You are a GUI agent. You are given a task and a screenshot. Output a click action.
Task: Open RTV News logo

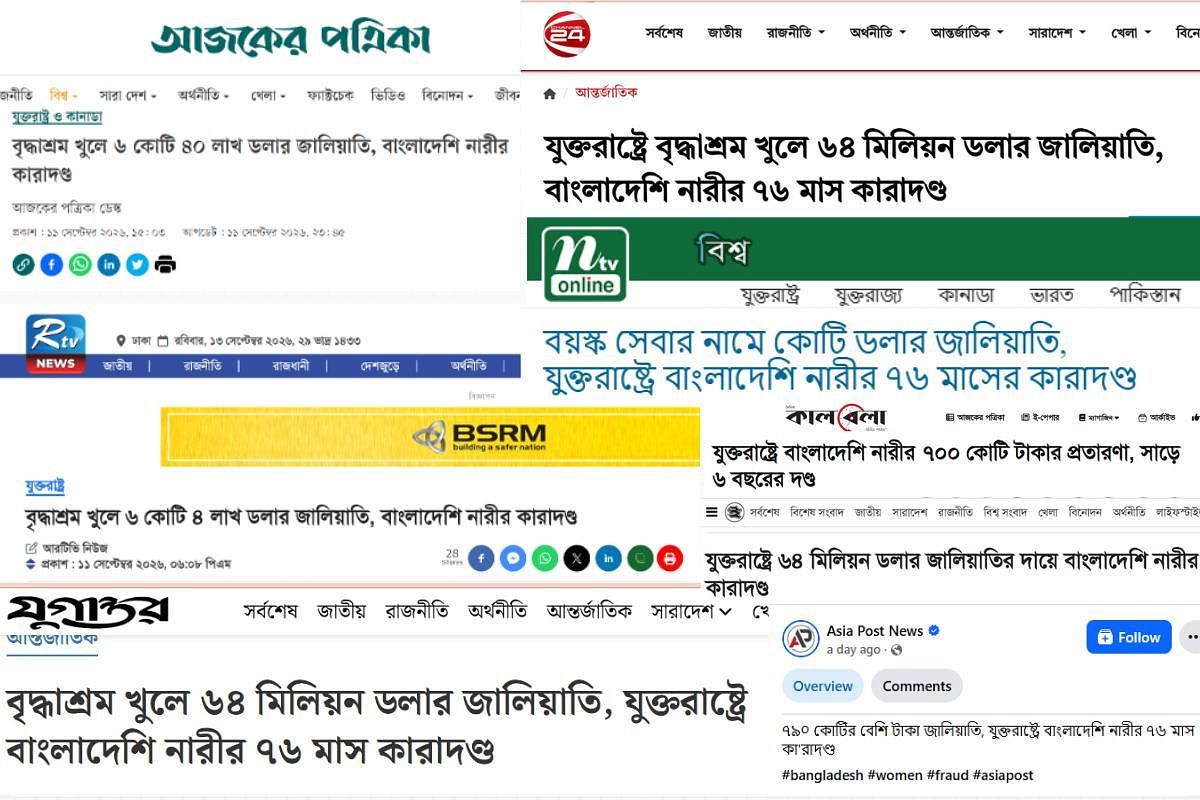coord(56,344)
